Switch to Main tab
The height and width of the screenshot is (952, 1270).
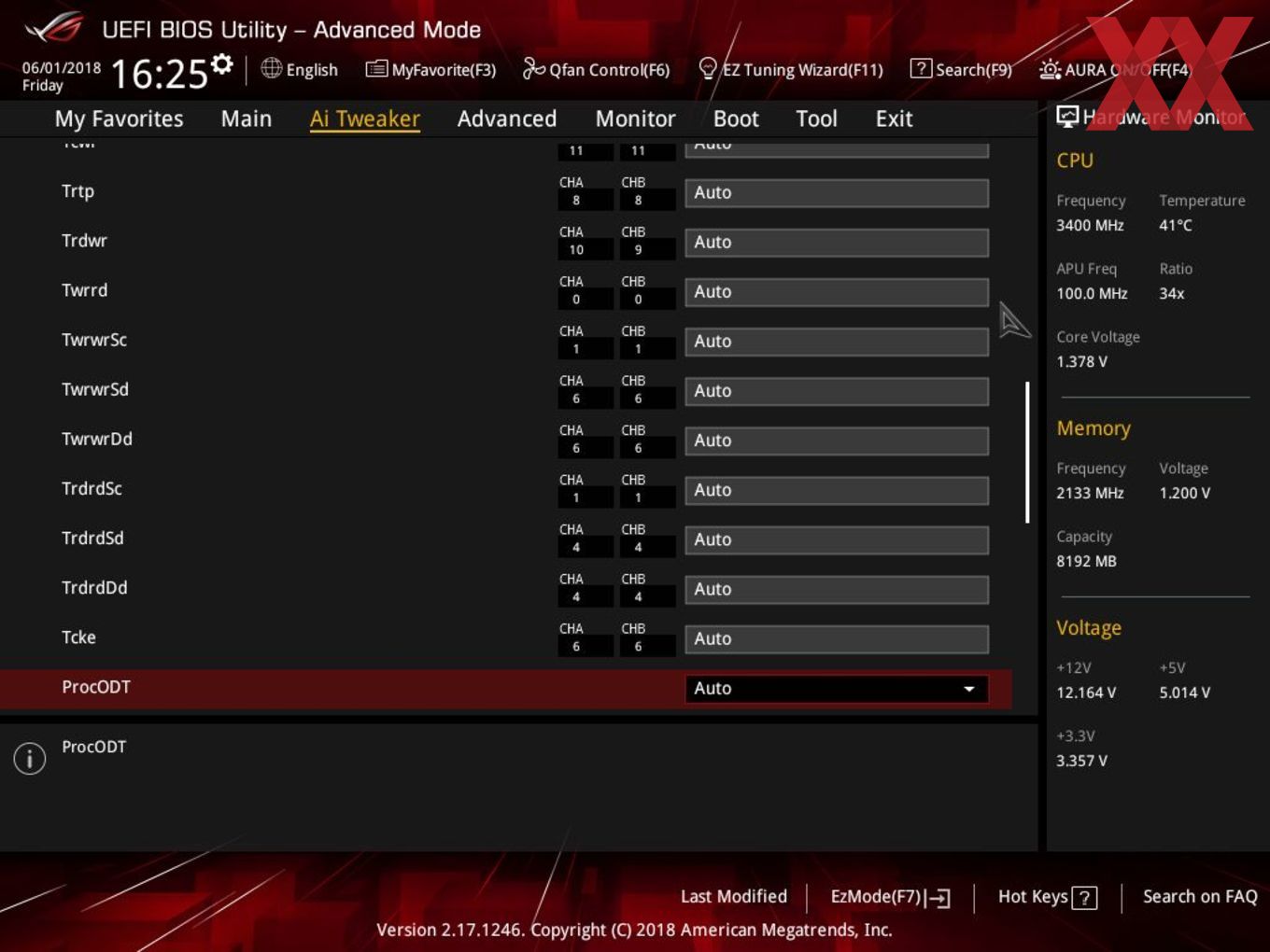247,119
